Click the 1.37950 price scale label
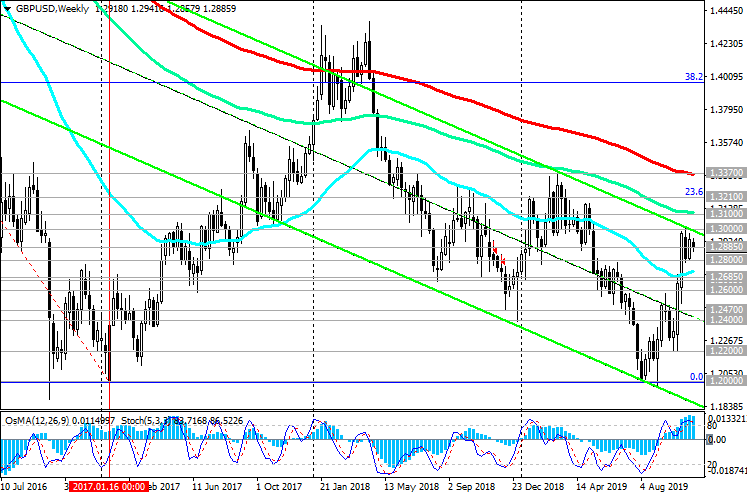This screenshot has width=747, height=498. (727, 109)
